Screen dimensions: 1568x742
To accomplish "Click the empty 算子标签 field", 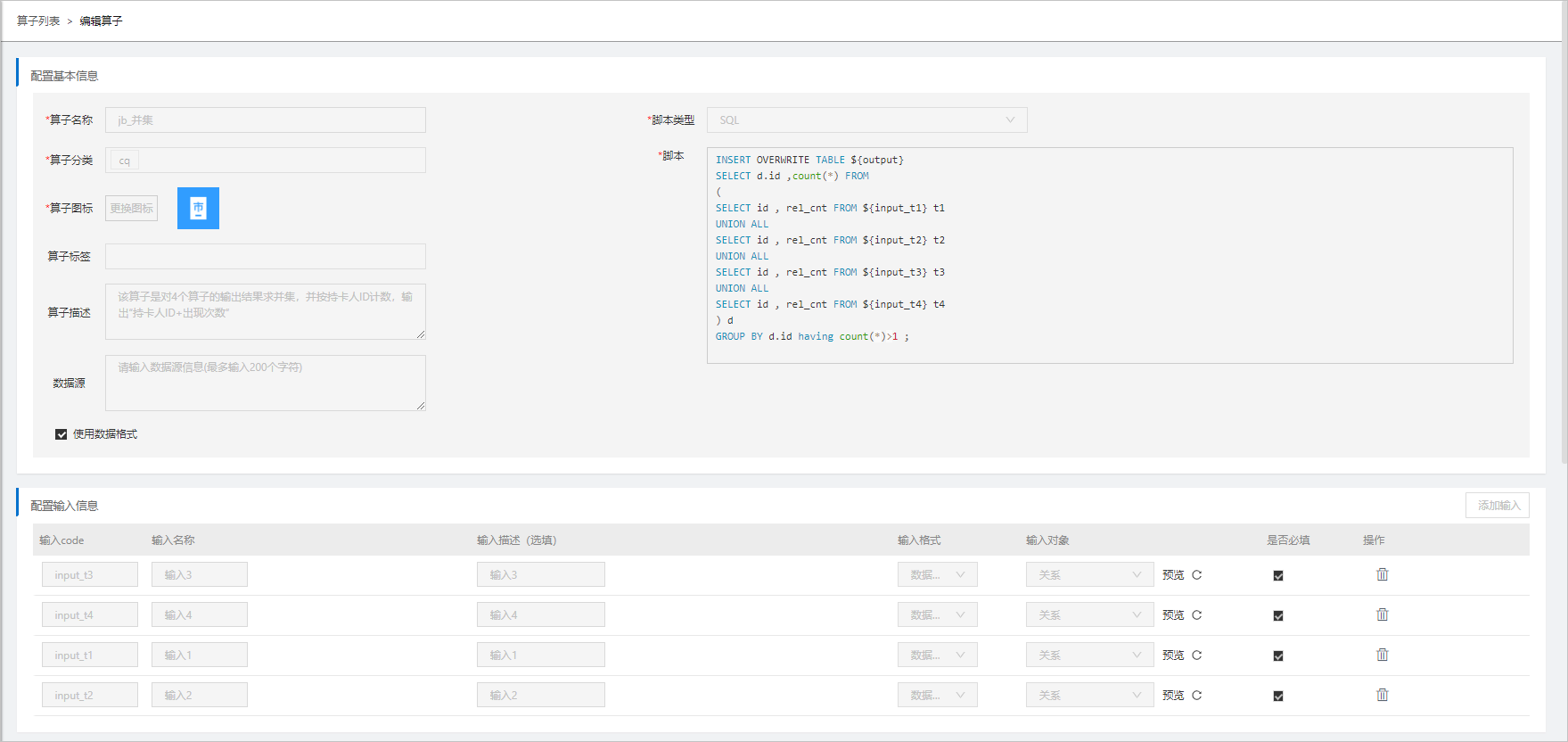I will pos(266,256).
